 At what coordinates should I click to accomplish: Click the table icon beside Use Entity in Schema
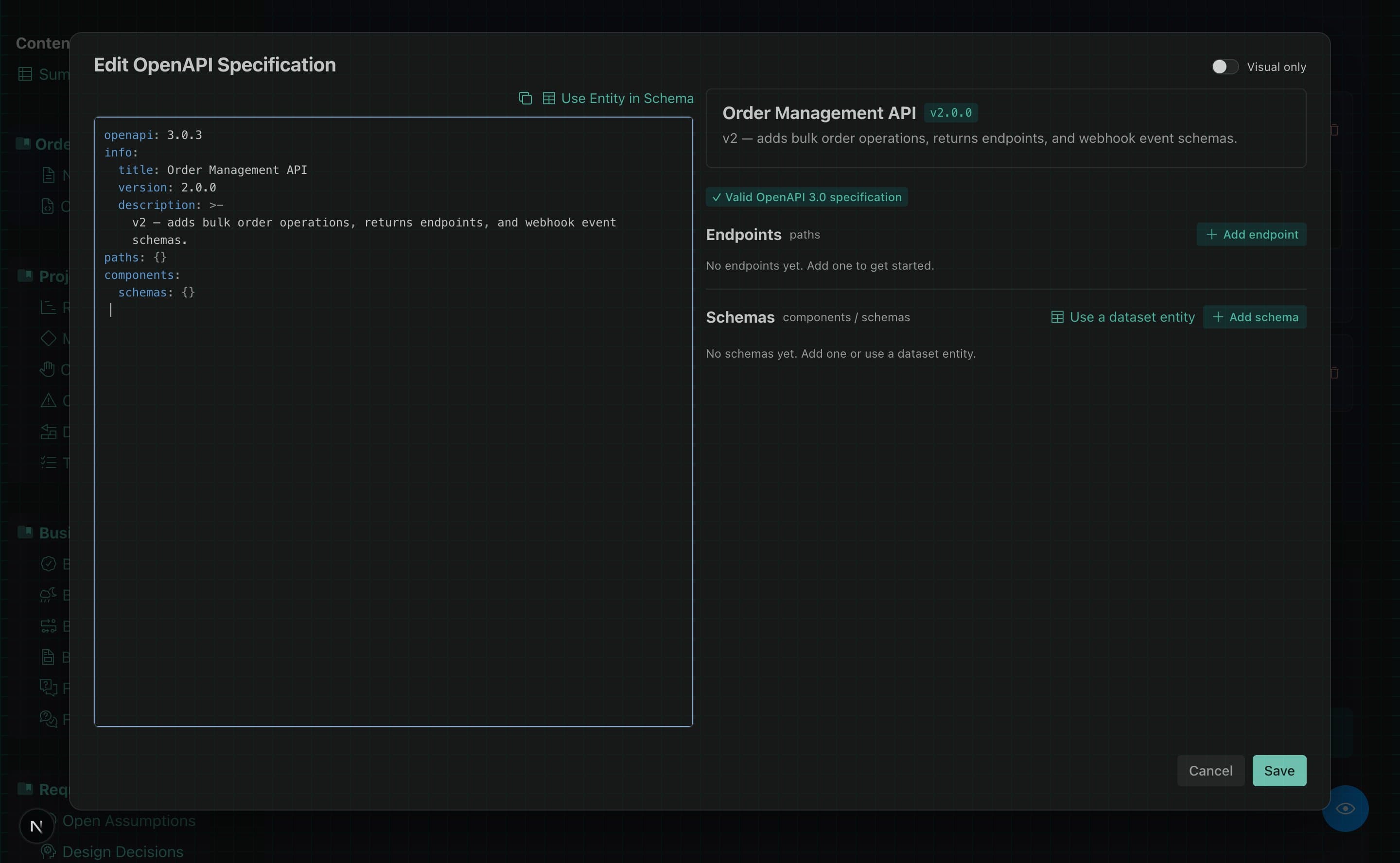tap(549, 98)
